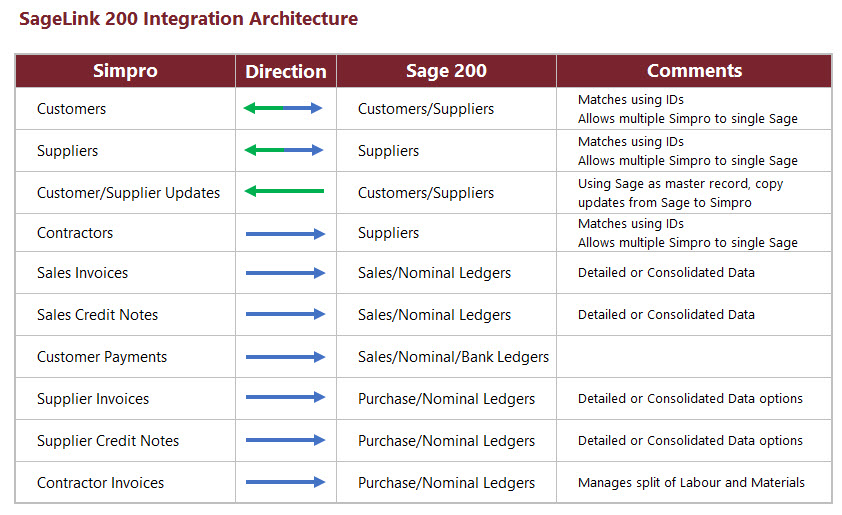Select the Sales Invoices direction arrow

(x=286, y=273)
